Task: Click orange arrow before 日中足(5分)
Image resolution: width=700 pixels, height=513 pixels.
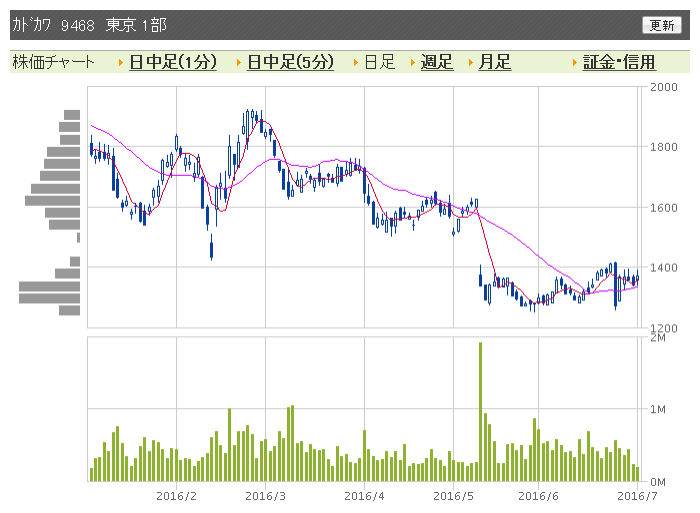Action: [x=239, y=63]
